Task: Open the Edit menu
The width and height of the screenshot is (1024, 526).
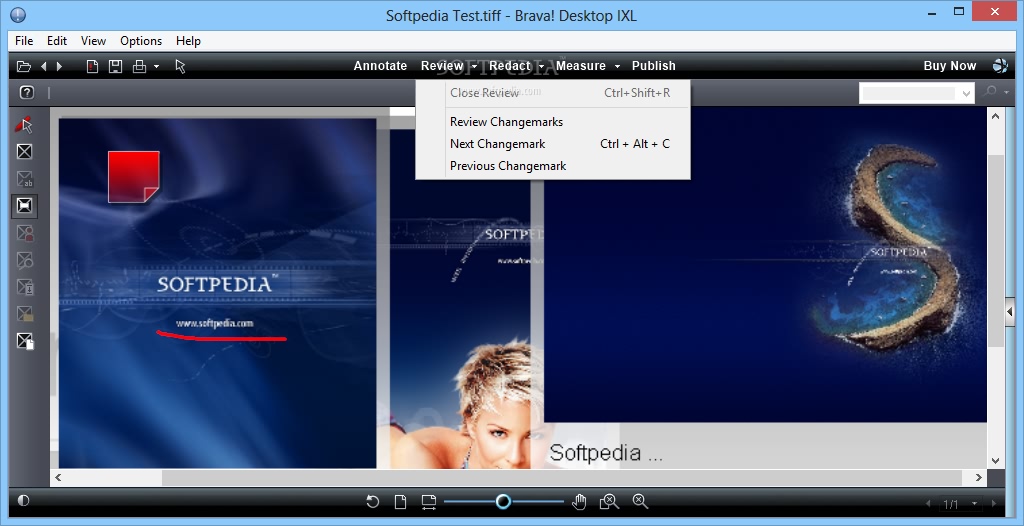Action: tap(57, 41)
